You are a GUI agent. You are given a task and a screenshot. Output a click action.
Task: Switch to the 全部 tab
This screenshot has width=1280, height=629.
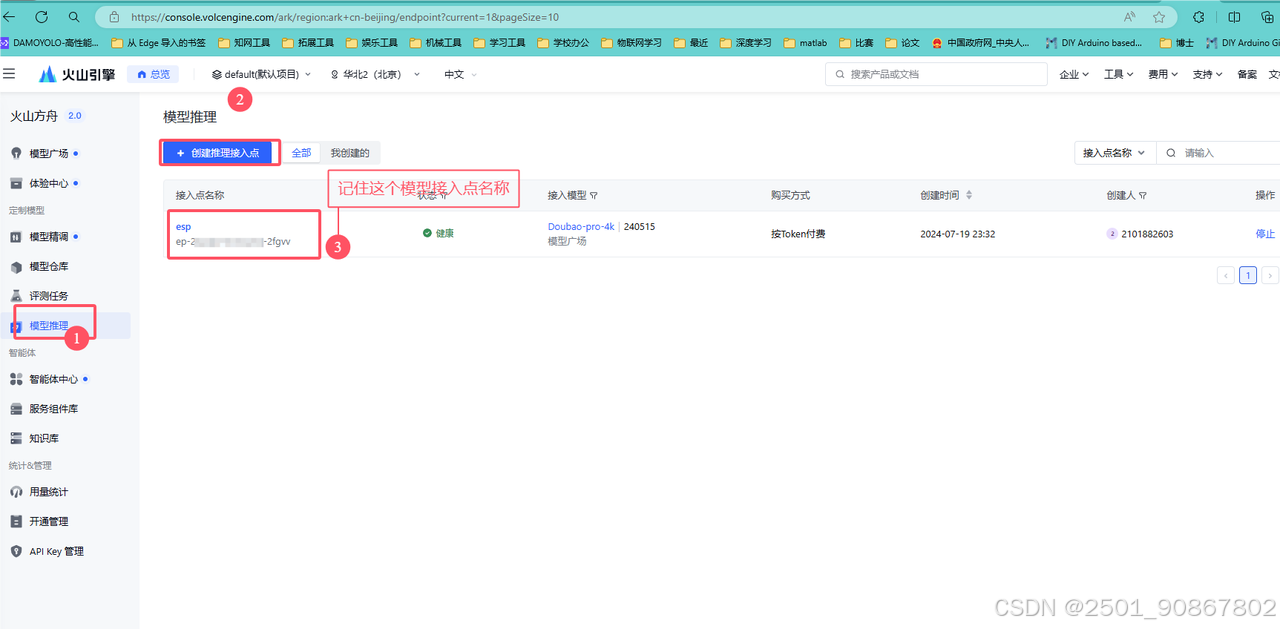(301, 153)
